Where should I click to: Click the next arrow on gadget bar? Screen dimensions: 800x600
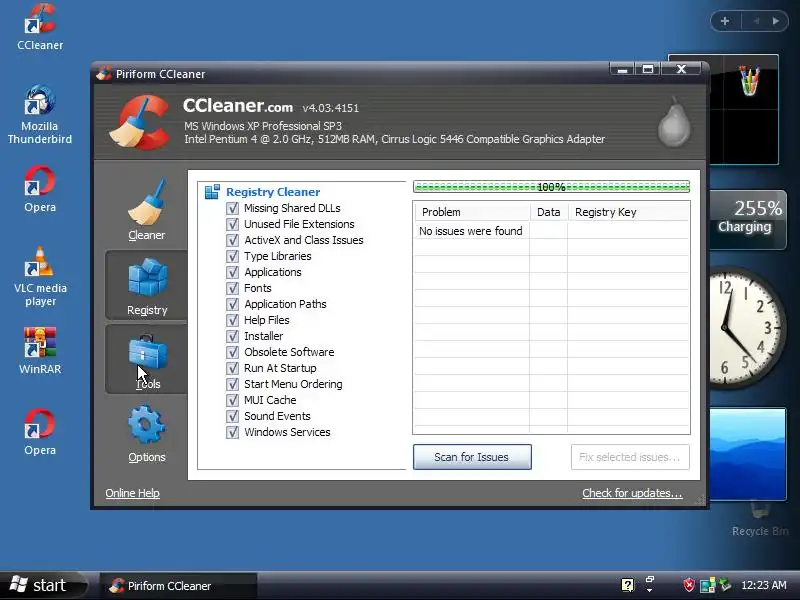pyautogui.click(x=776, y=21)
